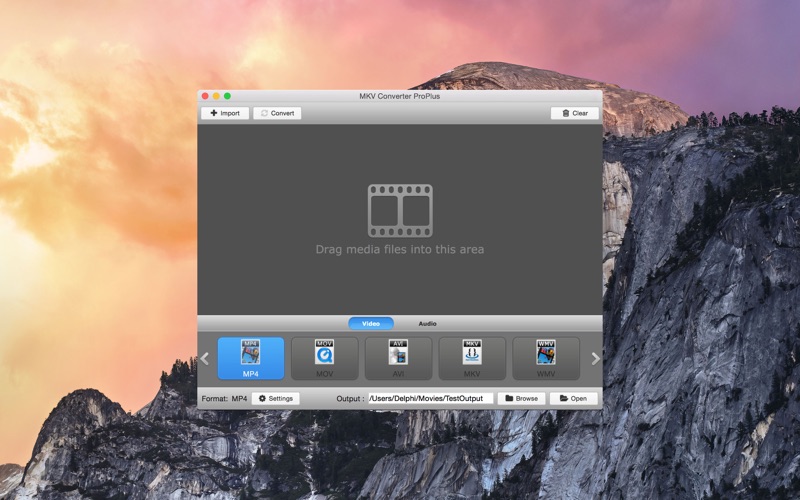The height and width of the screenshot is (500, 800).
Task: Click the film strip drop area icon
Action: tap(400, 211)
